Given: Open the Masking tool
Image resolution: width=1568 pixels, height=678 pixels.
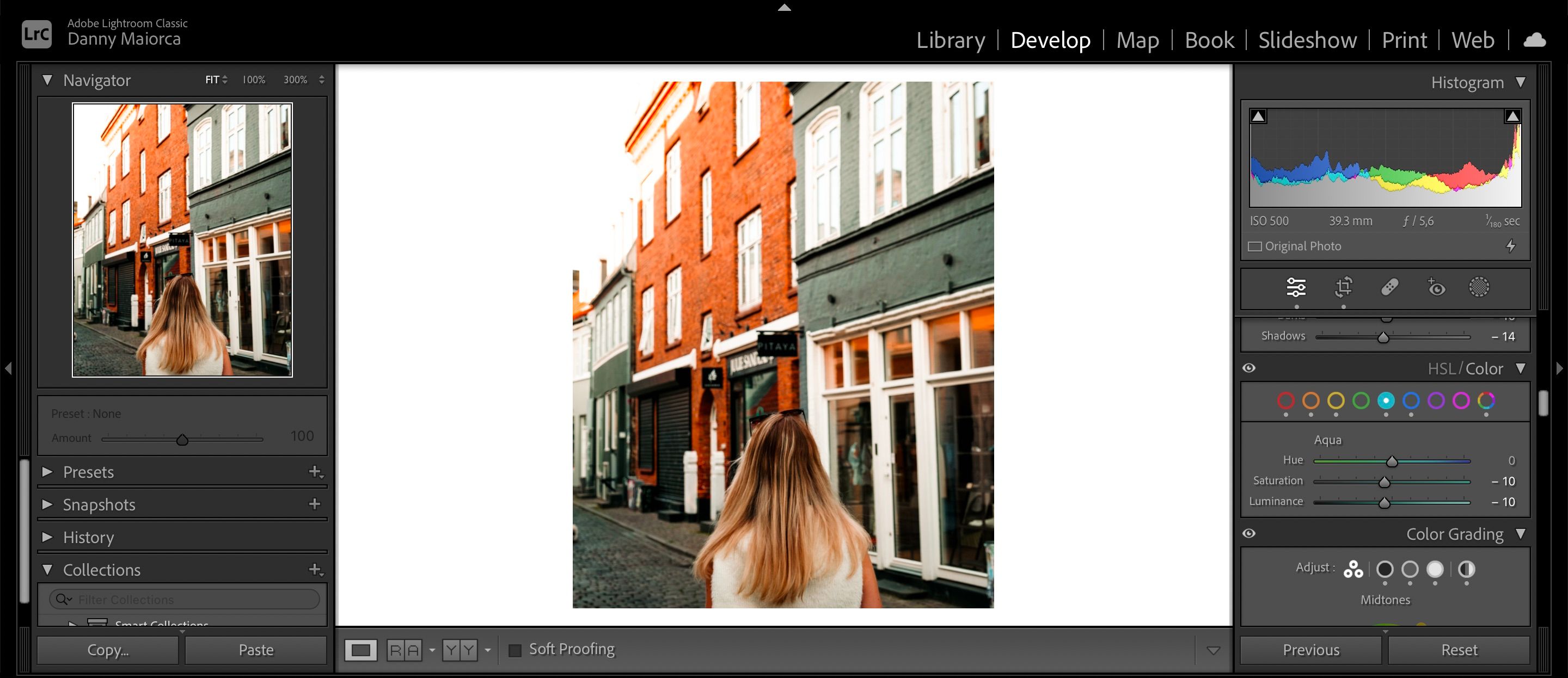Looking at the screenshot, I should (1479, 287).
